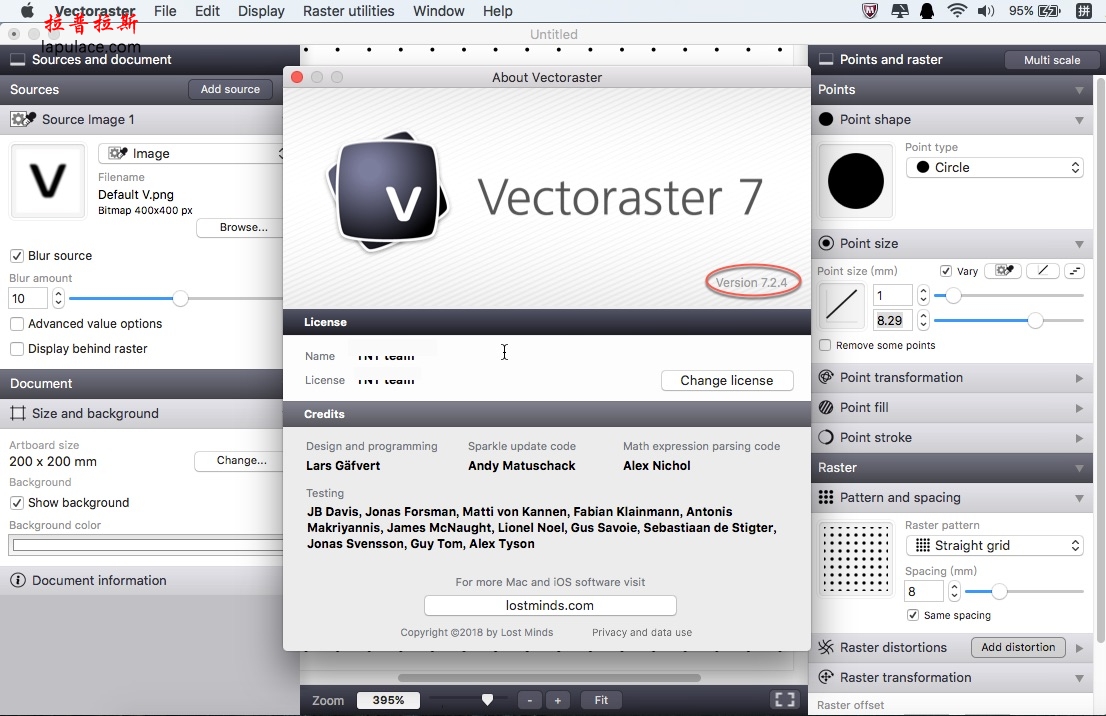The height and width of the screenshot is (716, 1106).
Task: Collapse the Points section arrow
Action: click(x=1079, y=90)
